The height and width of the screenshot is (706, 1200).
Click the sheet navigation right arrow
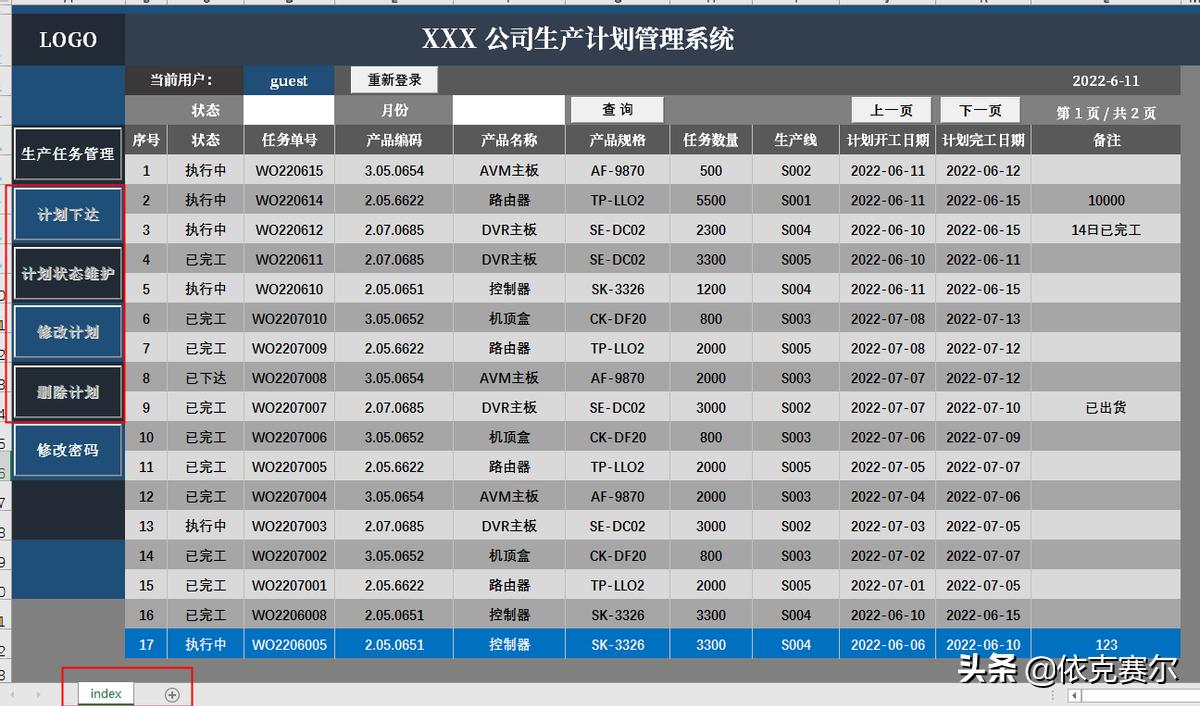pos(40,693)
